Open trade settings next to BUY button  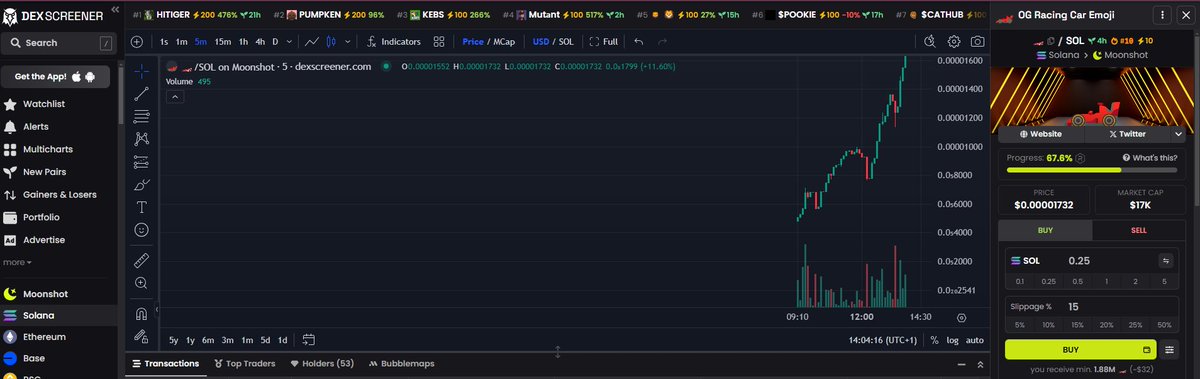pyautogui.click(x=1170, y=350)
